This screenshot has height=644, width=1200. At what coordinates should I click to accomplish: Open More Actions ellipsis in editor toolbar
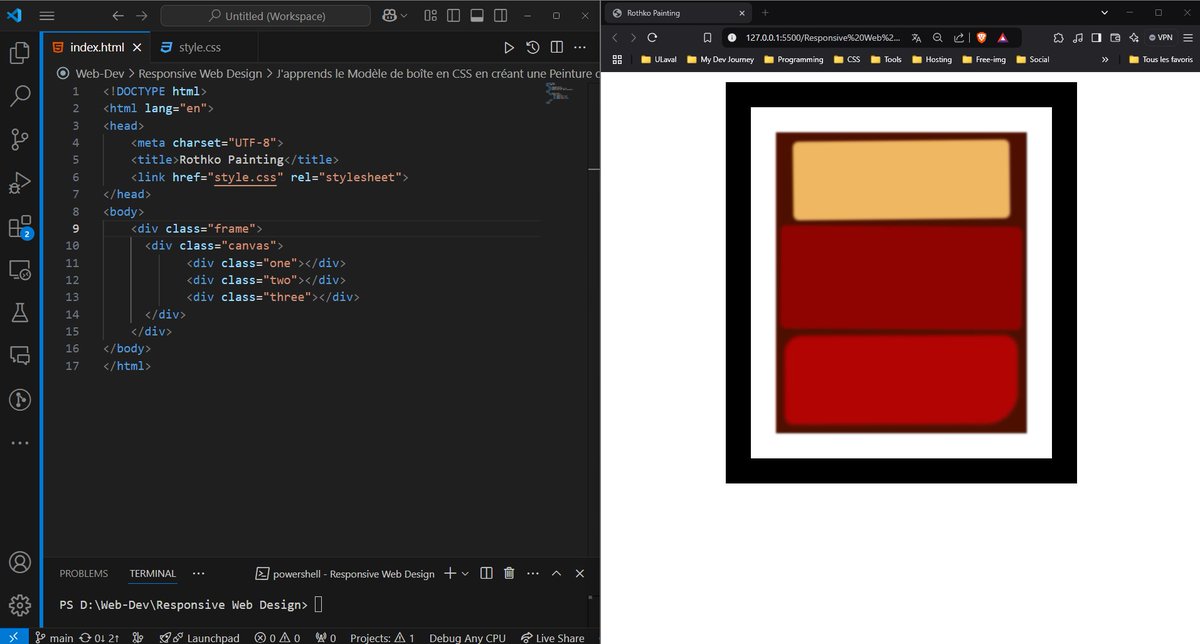click(x=580, y=47)
